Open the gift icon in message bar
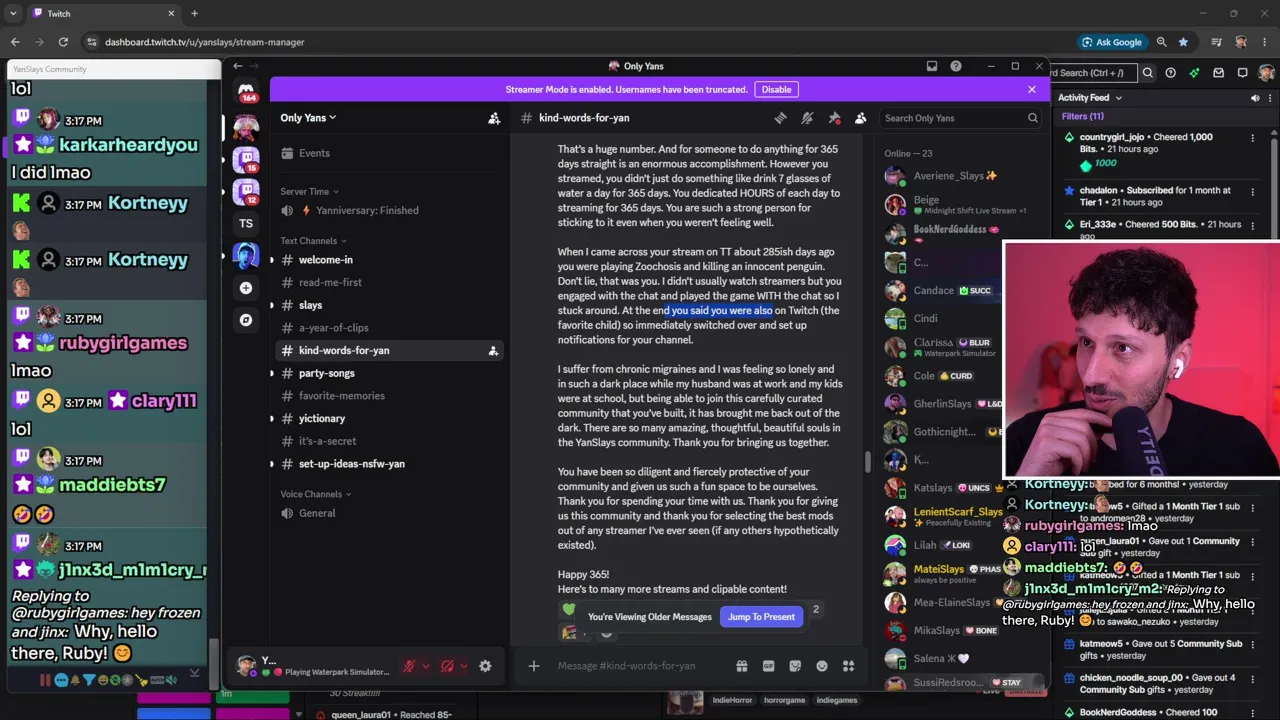1280x720 pixels. tap(742, 666)
